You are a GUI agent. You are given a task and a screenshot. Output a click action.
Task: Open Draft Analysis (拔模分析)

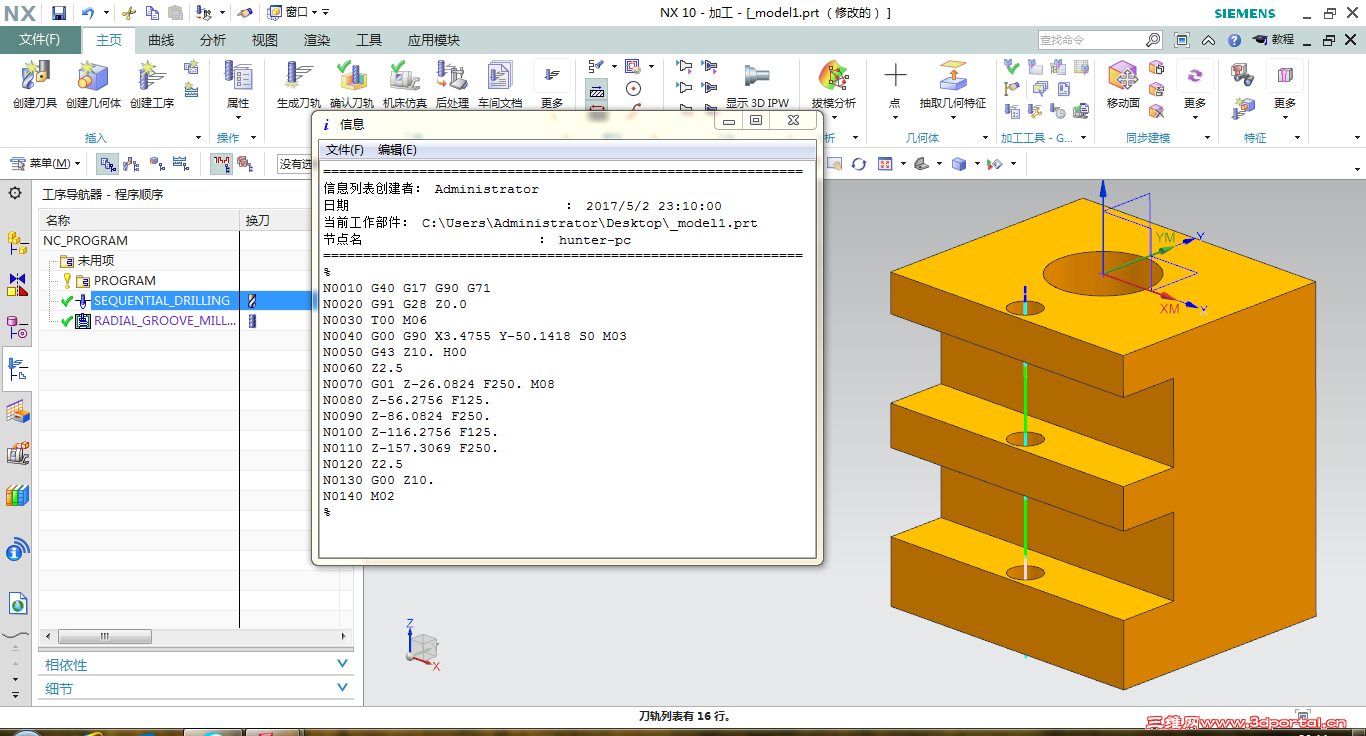point(833,83)
